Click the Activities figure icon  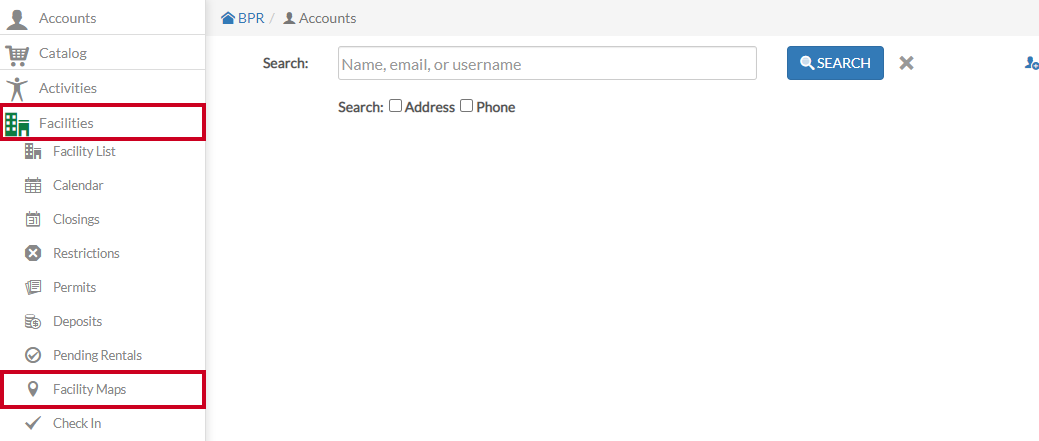pyautogui.click(x=17, y=88)
